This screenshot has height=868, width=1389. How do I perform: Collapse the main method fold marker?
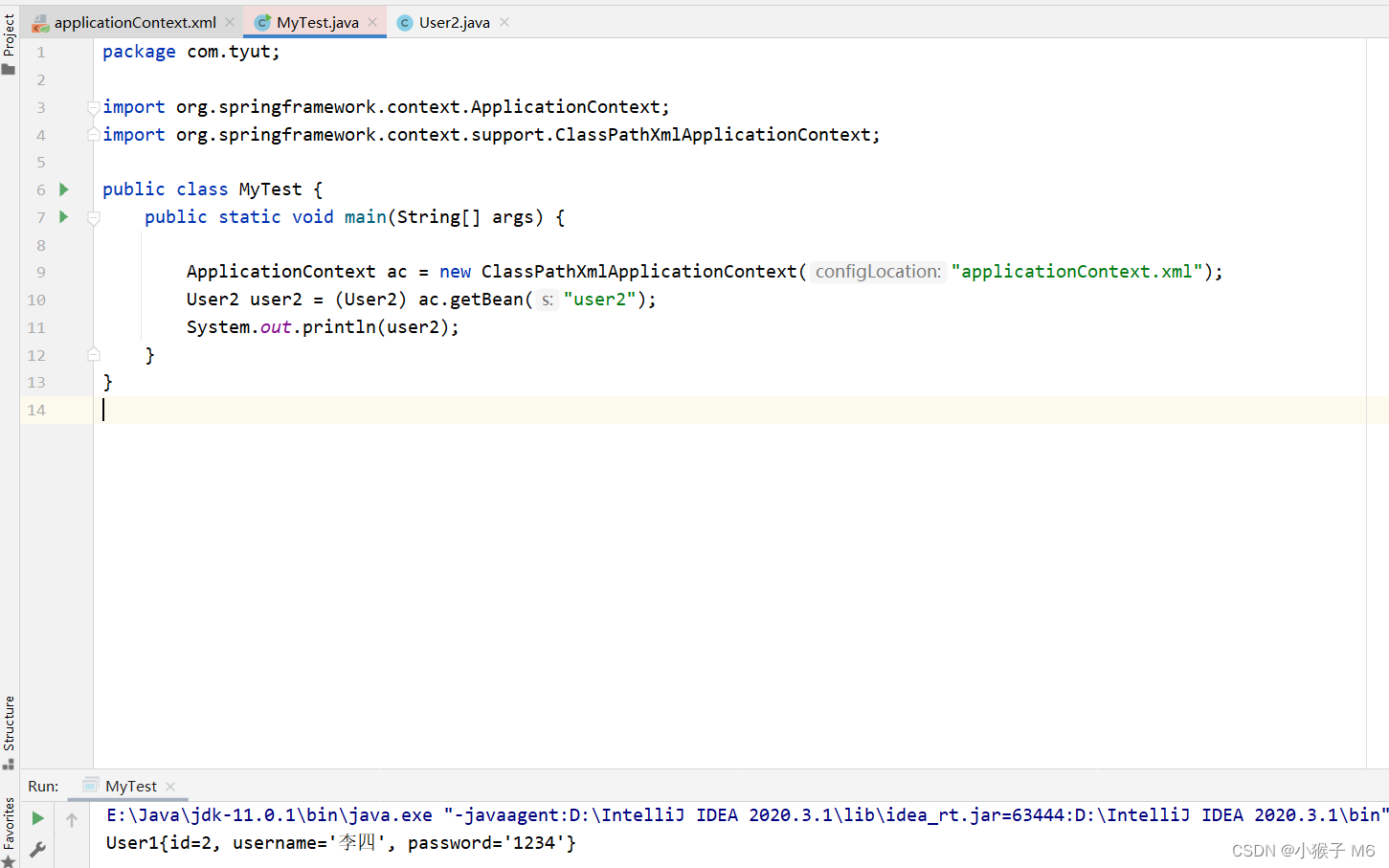pos(93,218)
